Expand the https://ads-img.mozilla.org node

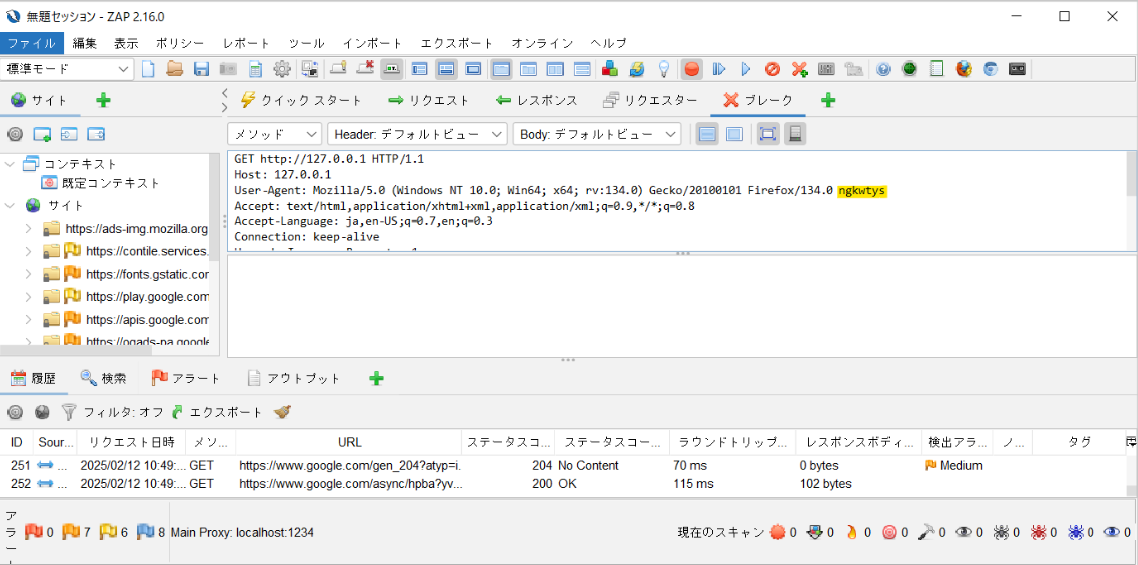28,229
